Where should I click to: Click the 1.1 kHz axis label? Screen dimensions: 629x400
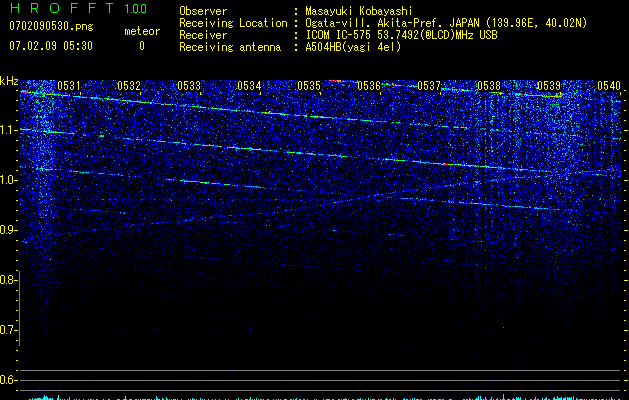click(8, 130)
